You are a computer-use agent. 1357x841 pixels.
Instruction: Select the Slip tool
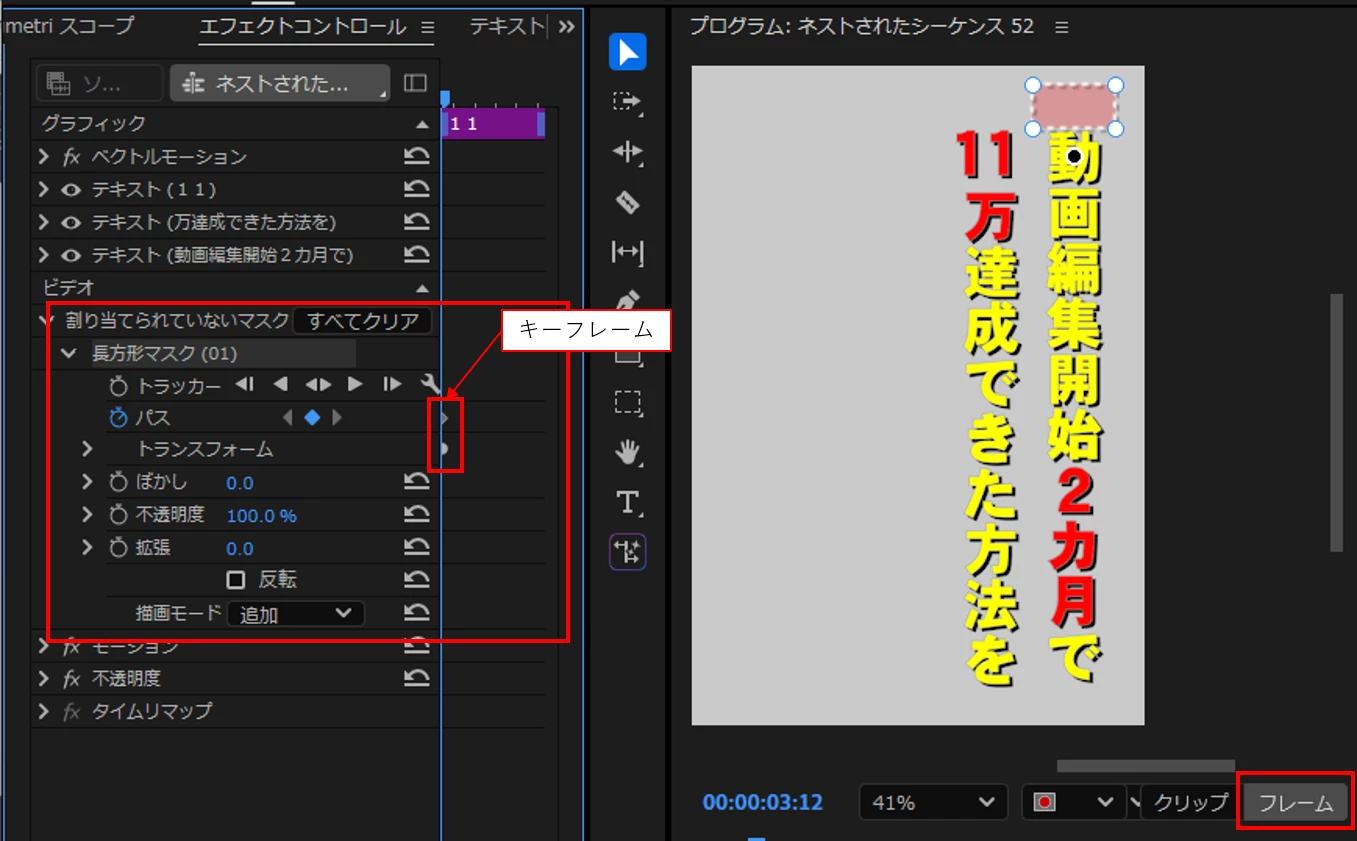628,252
